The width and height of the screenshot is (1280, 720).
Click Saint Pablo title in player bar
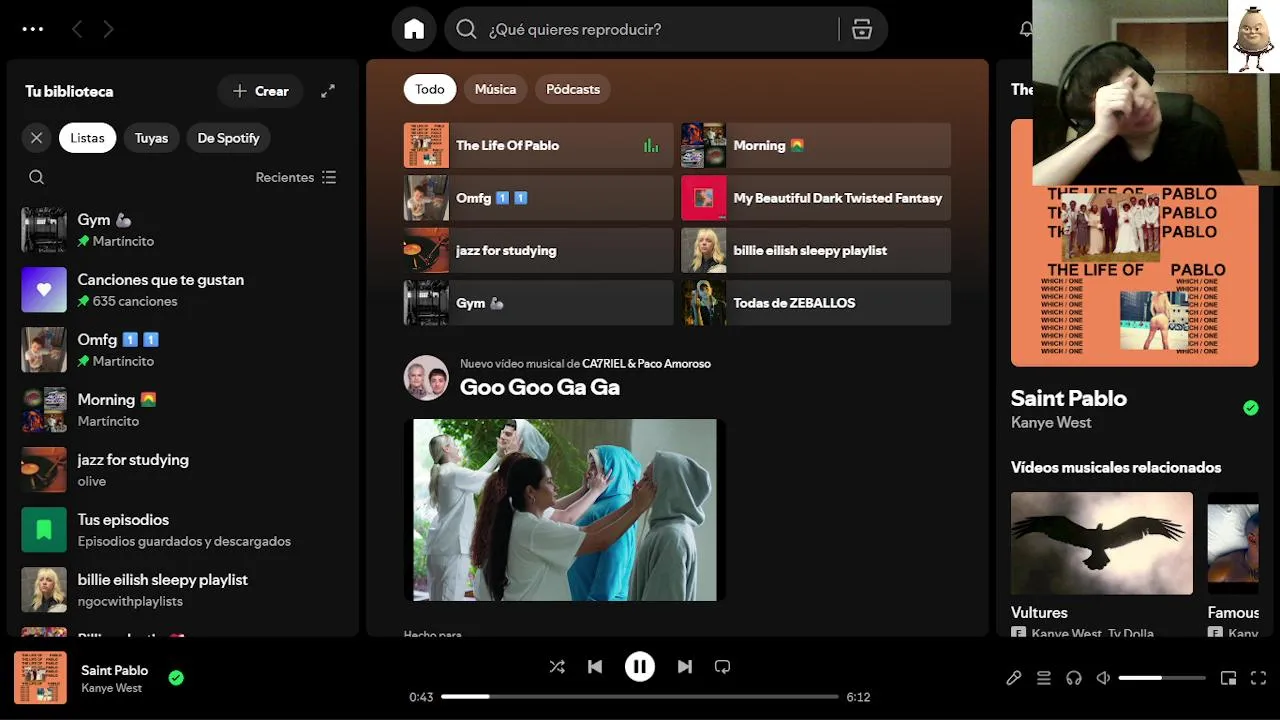[115, 670]
